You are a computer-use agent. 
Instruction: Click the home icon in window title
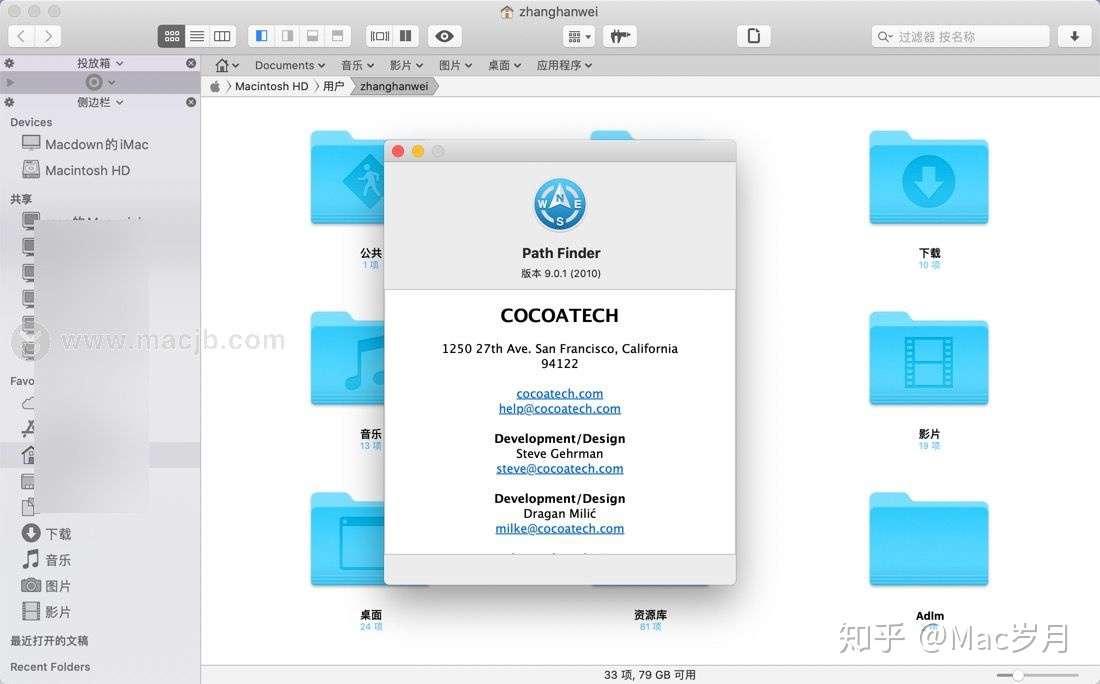tap(507, 12)
